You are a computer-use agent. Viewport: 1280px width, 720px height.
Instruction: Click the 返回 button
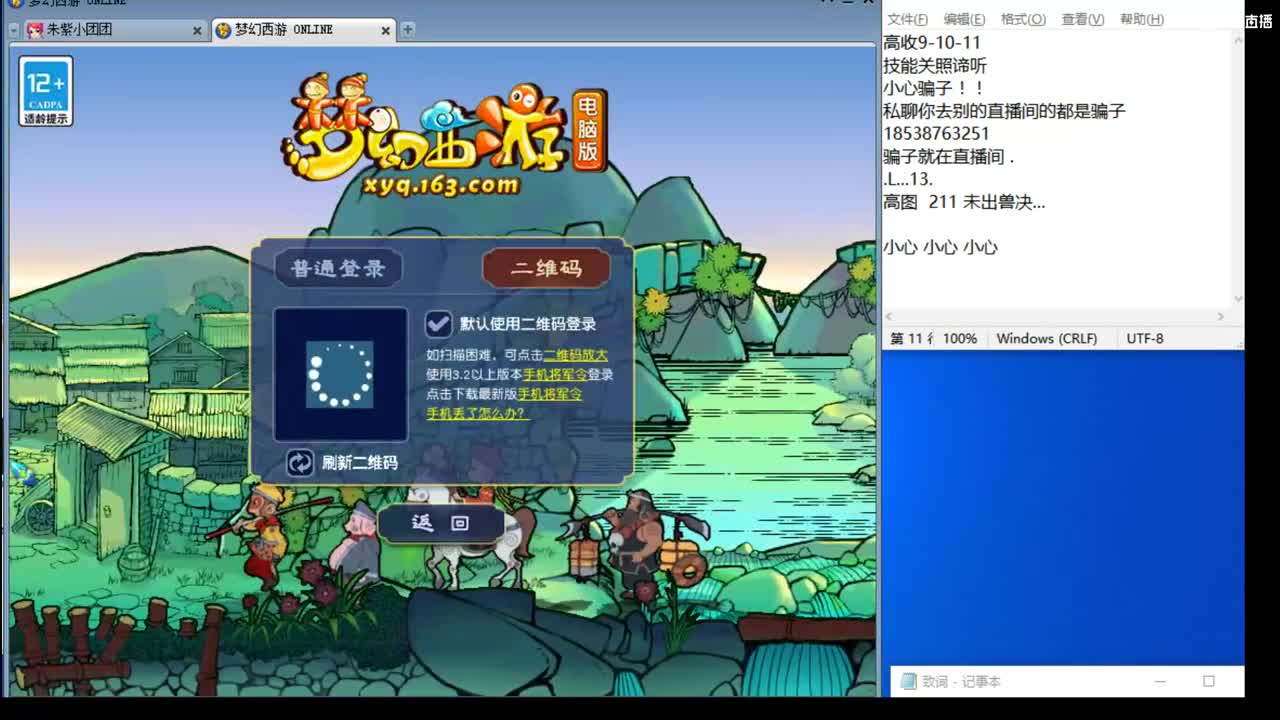[x=441, y=523]
